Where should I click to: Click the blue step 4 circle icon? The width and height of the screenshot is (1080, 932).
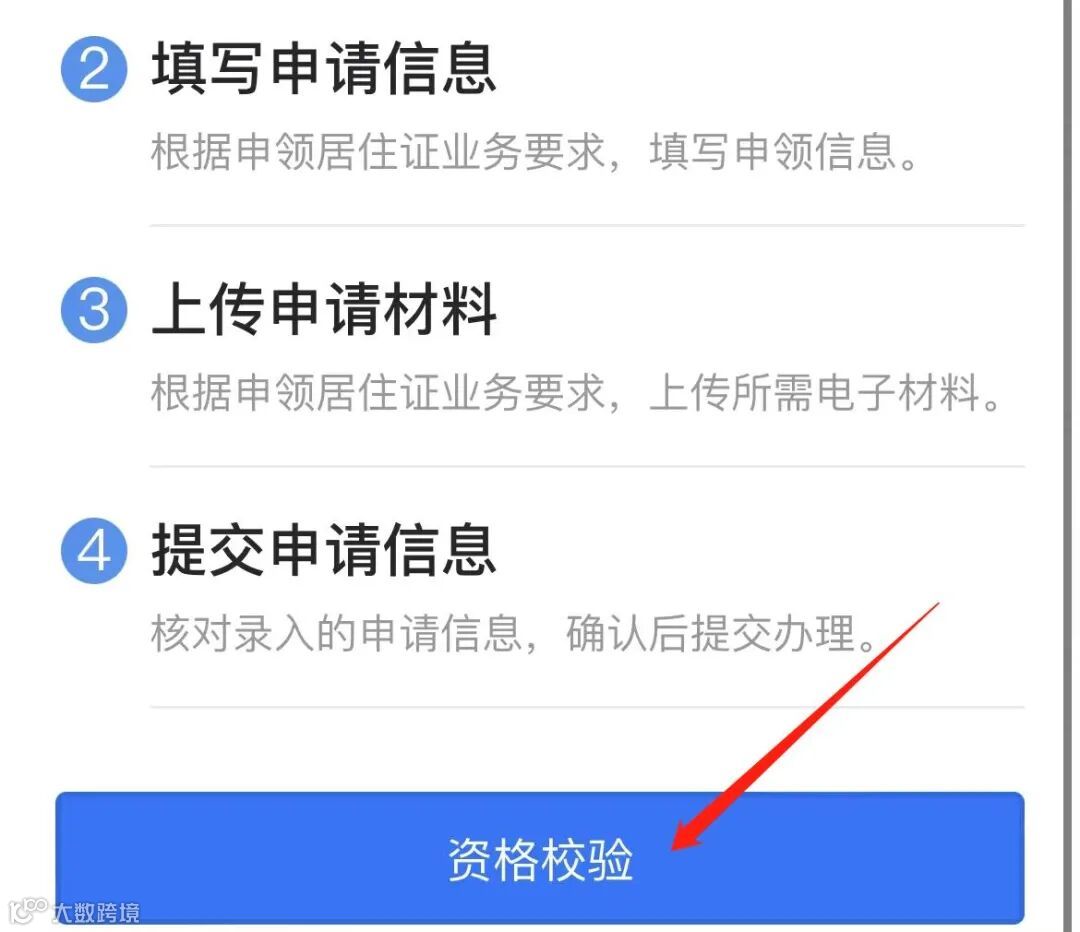[x=94, y=551]
